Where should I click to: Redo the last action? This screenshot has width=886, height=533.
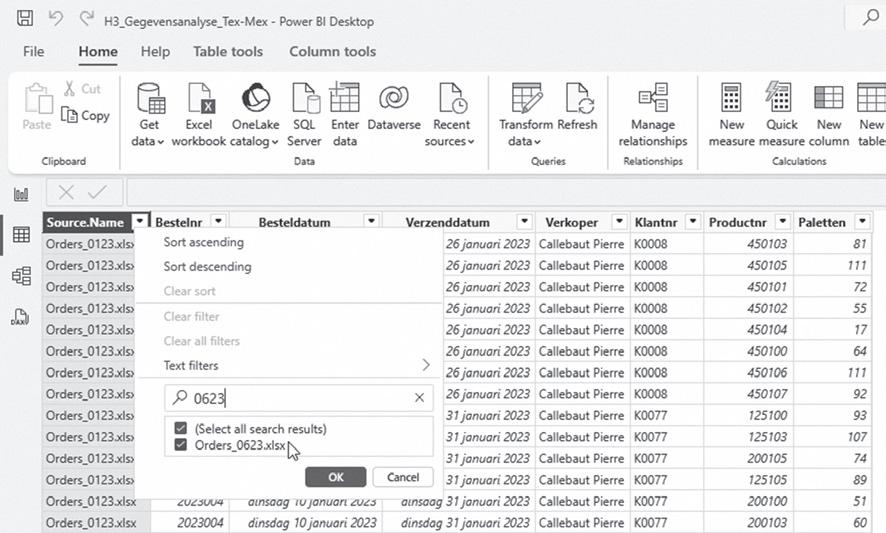86,18
